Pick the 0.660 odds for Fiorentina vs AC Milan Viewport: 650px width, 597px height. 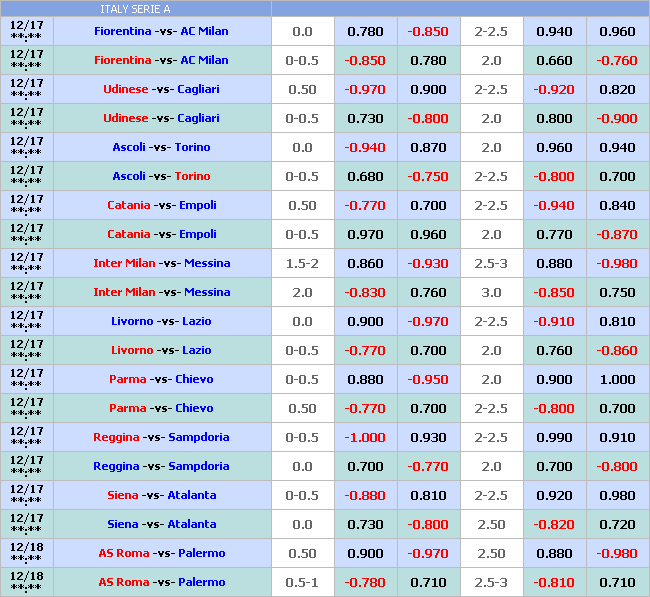[554, 61]
